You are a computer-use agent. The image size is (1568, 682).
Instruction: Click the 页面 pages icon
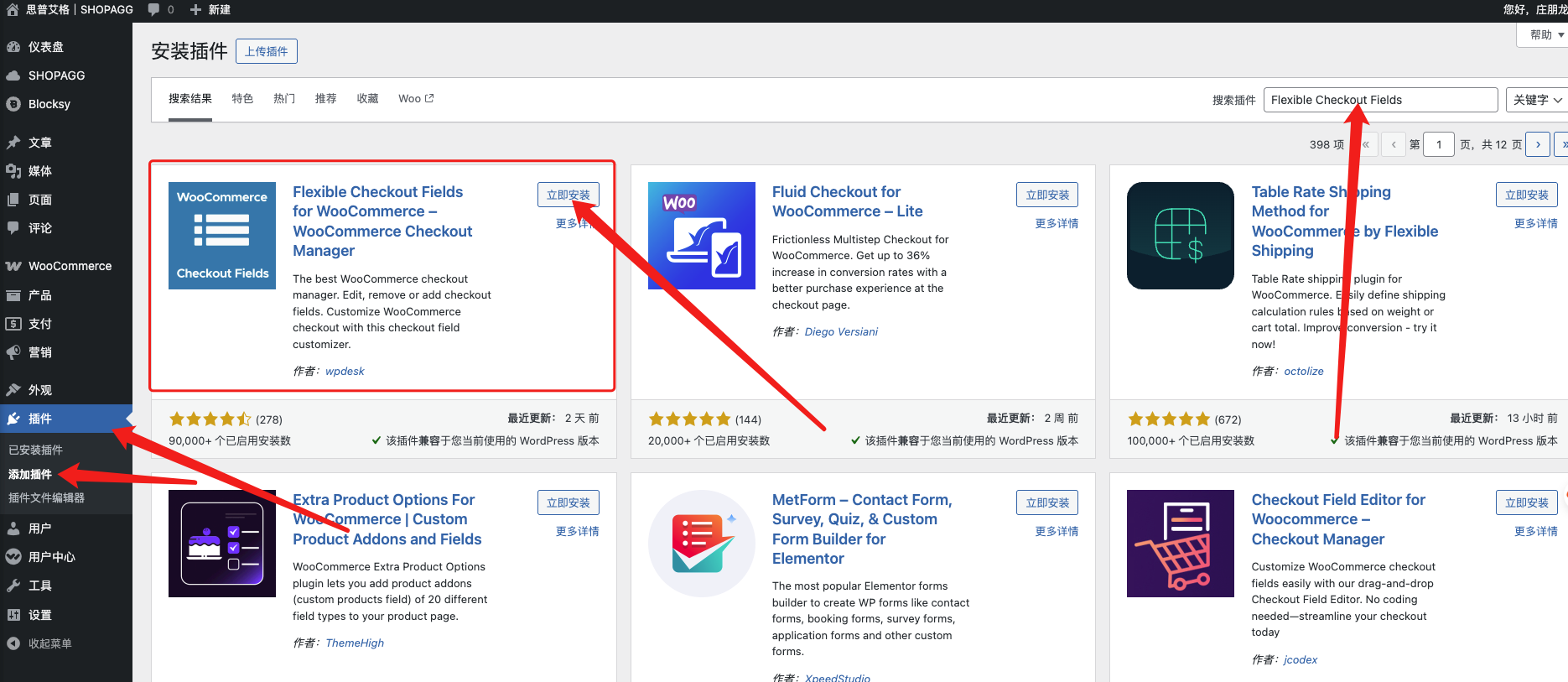click(x=13, y=200)
